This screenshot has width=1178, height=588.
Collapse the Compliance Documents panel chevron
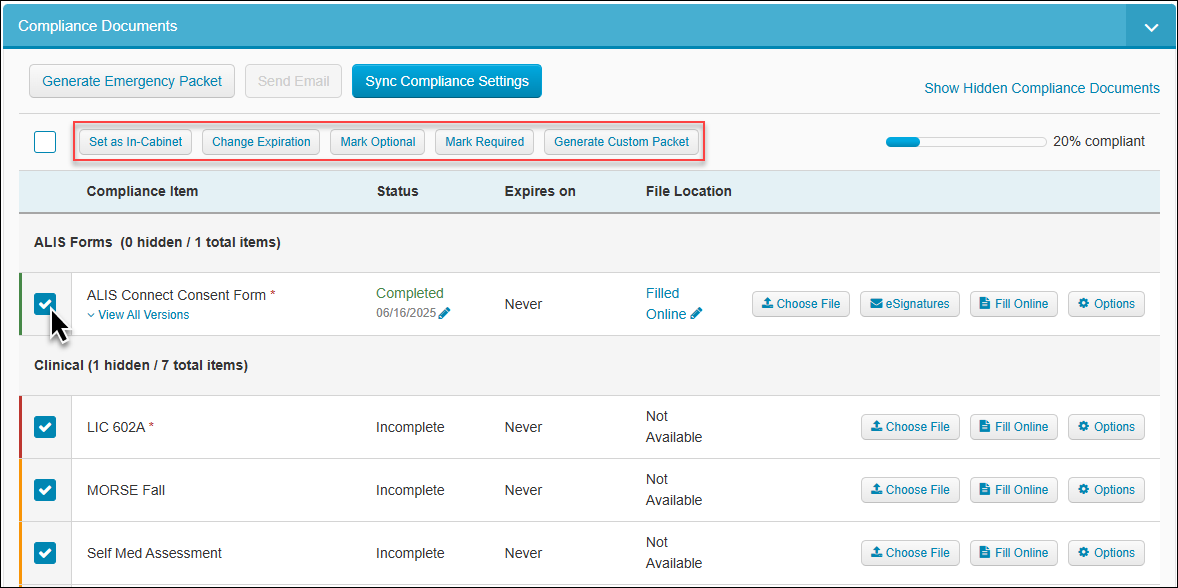point(1151,26)
